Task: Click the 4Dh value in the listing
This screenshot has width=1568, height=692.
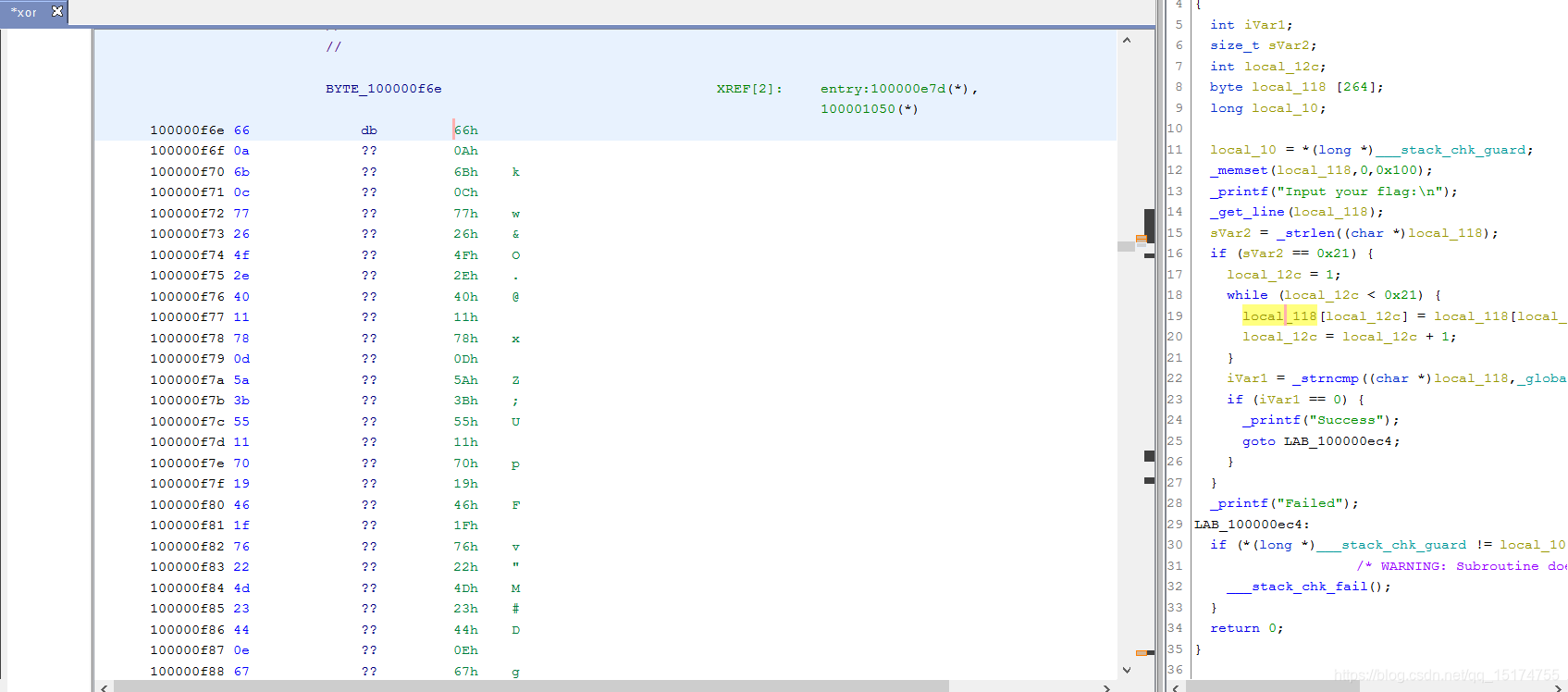Action: (465, 588)
